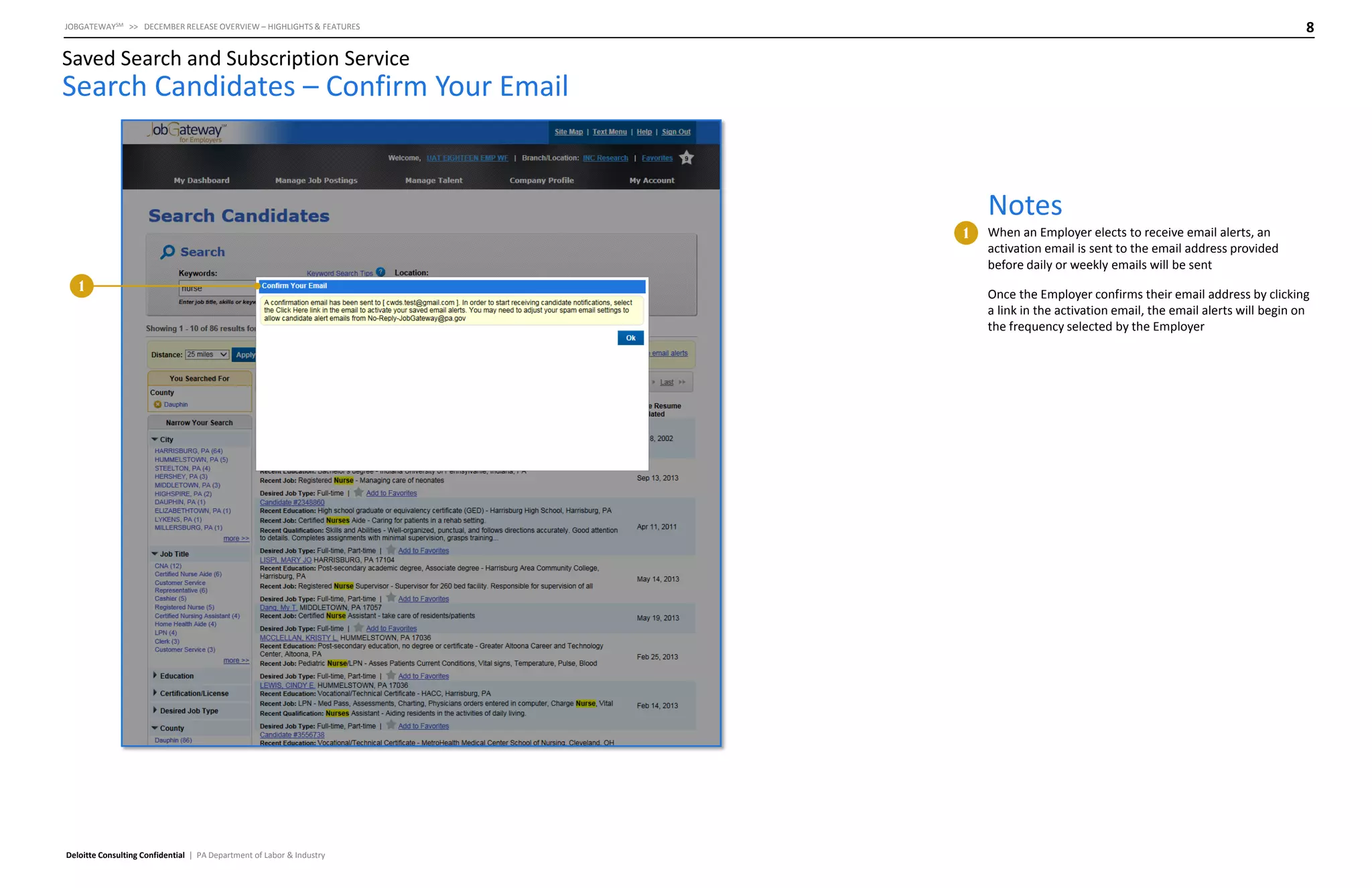Open Candidate #3556738 profile

pos(292,735)
